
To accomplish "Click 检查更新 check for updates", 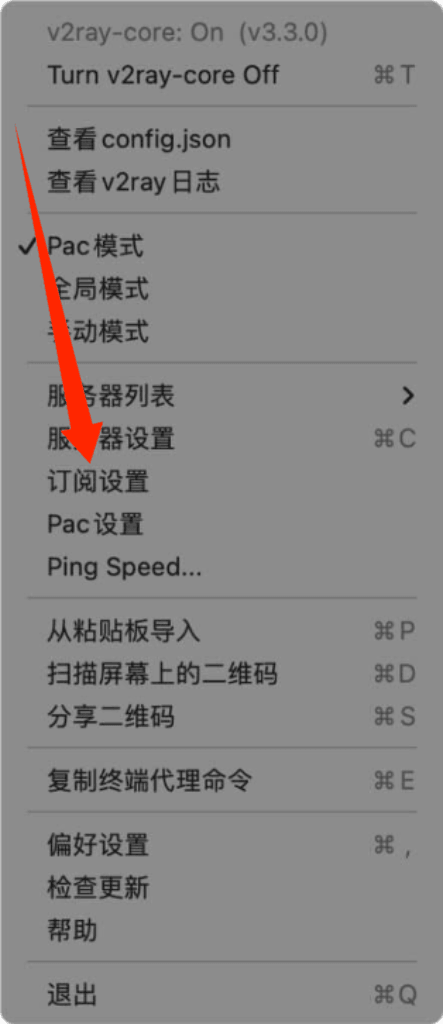I will (222, 888).
